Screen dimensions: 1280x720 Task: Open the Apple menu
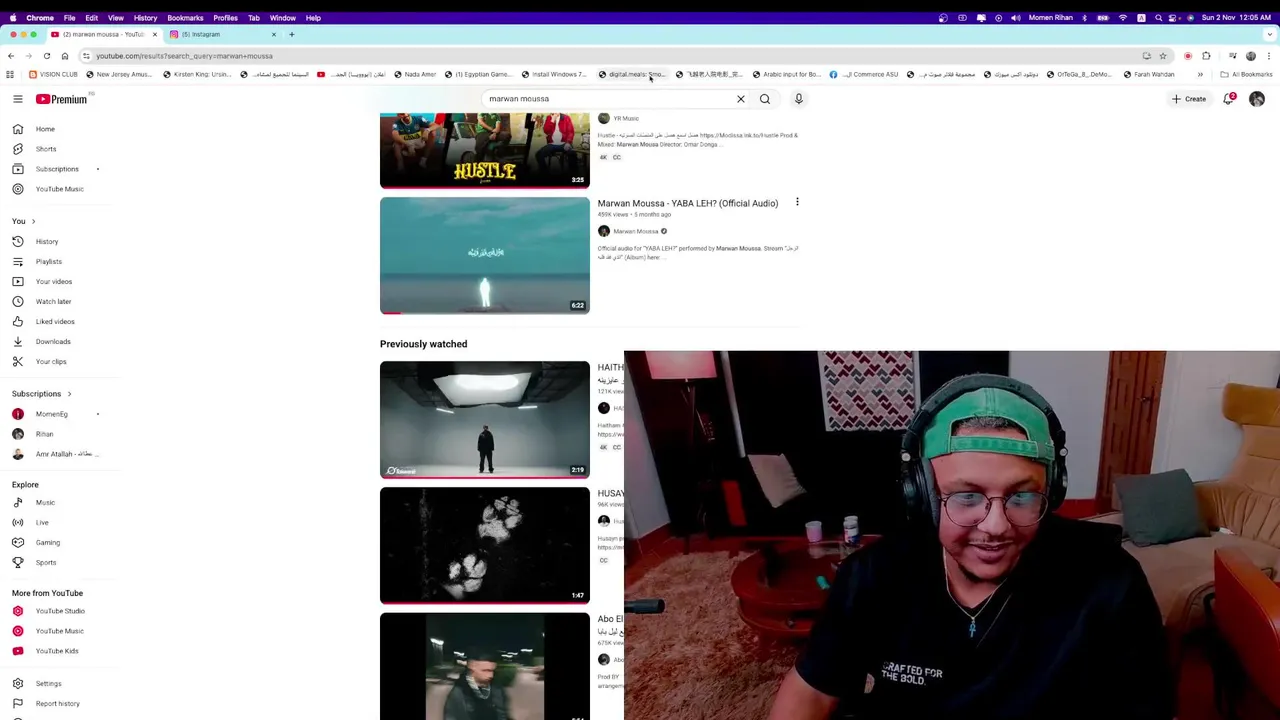(x=12, y=18)
